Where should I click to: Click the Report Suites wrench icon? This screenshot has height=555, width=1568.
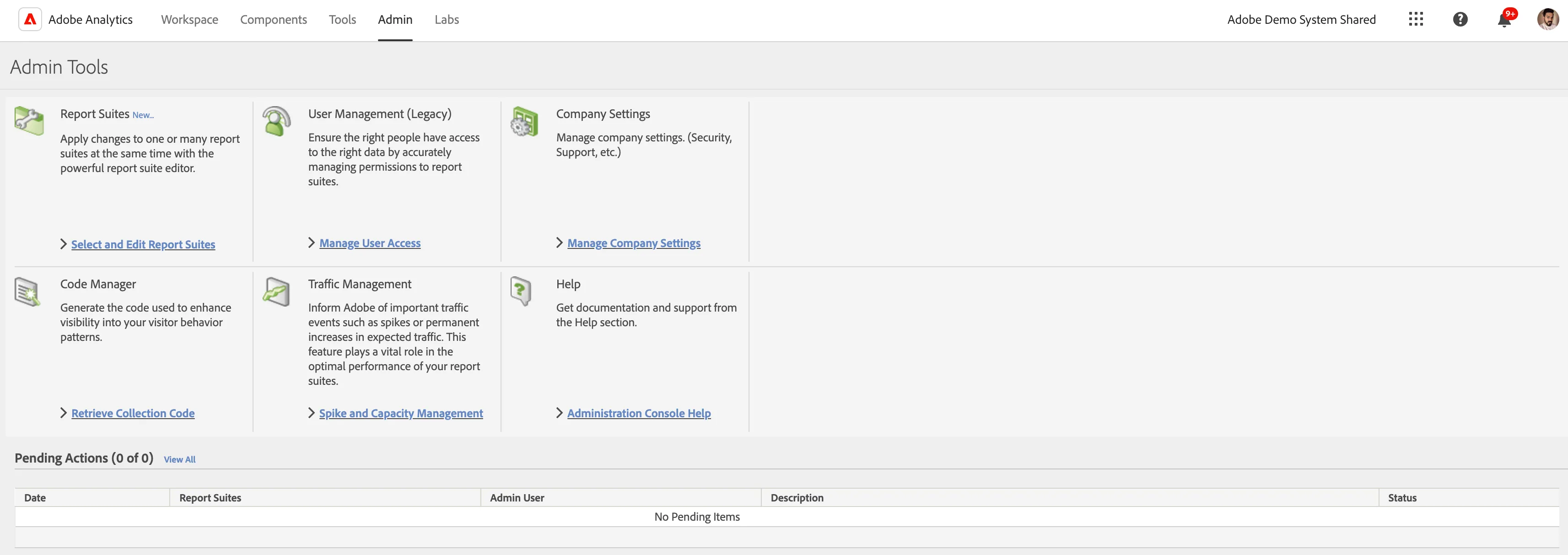coord(29,120)
